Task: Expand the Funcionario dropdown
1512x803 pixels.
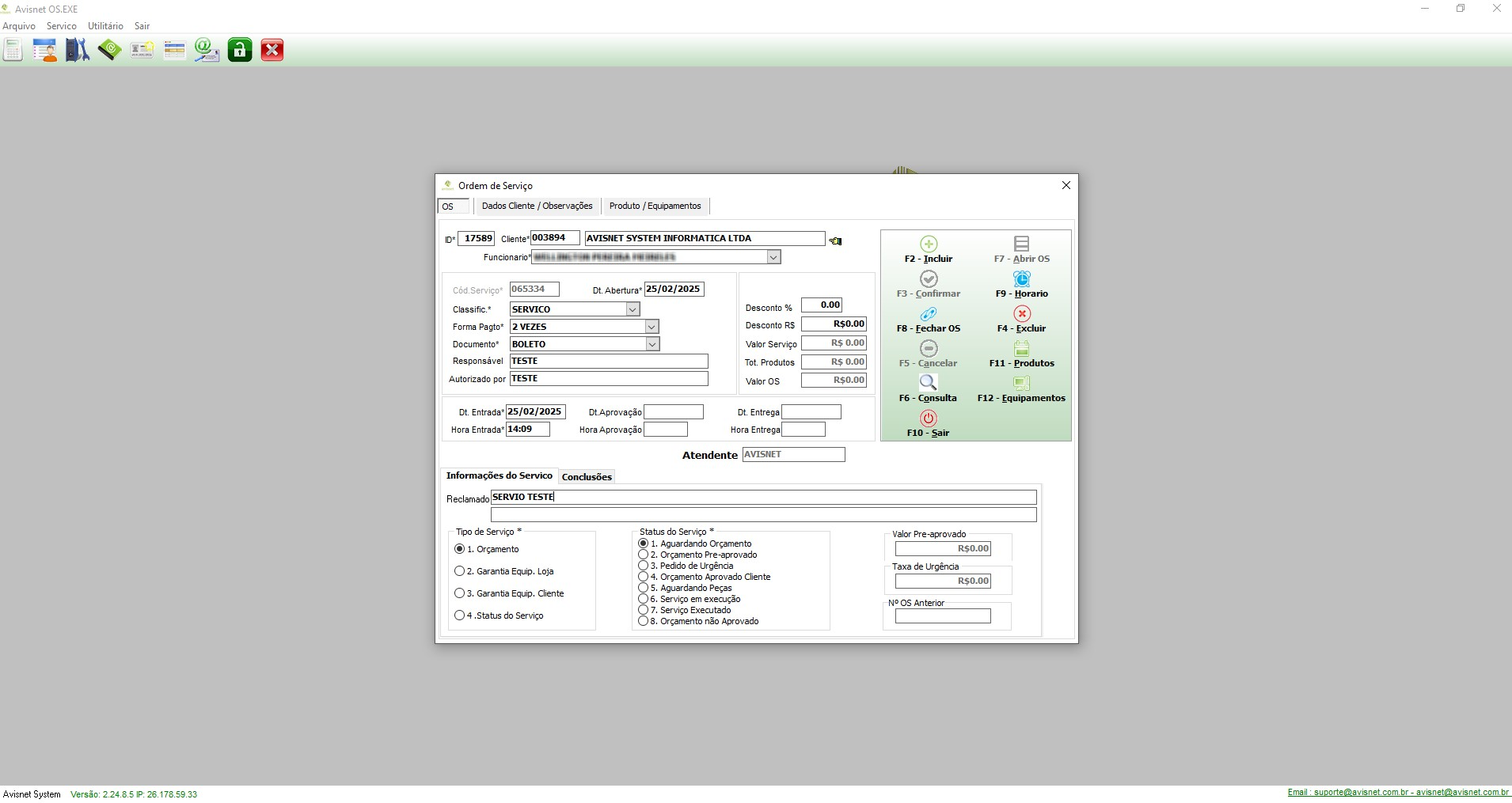Action: coord(773,257)
